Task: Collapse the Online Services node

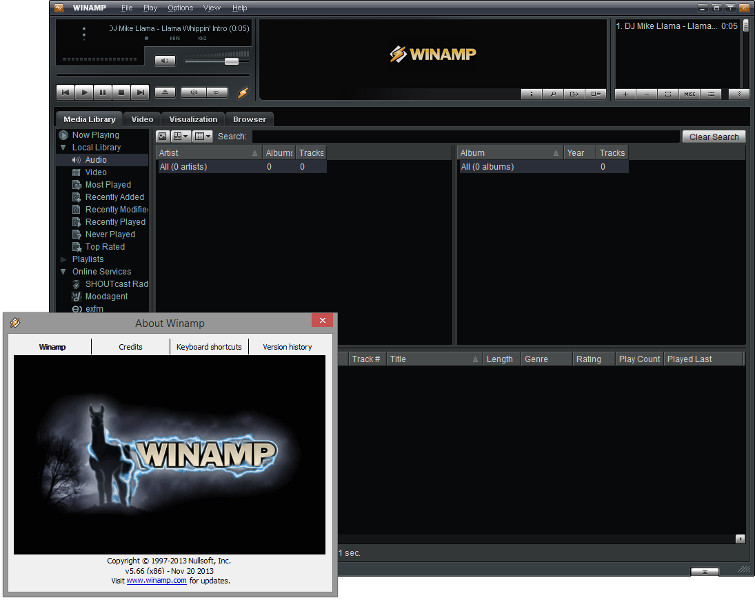Action: tap(63, 272)
